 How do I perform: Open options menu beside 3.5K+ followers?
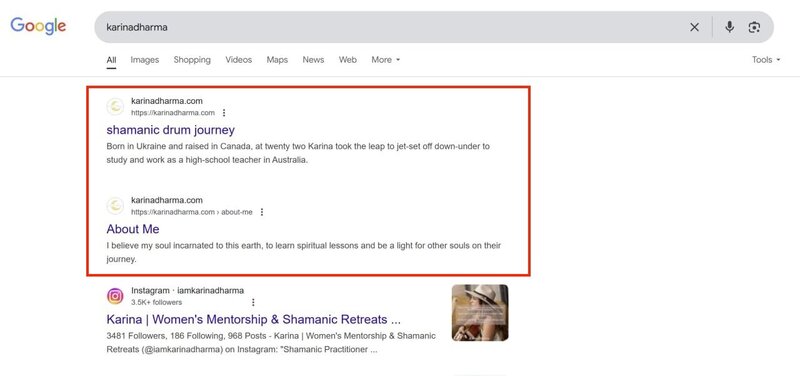[x=253, y=302]
